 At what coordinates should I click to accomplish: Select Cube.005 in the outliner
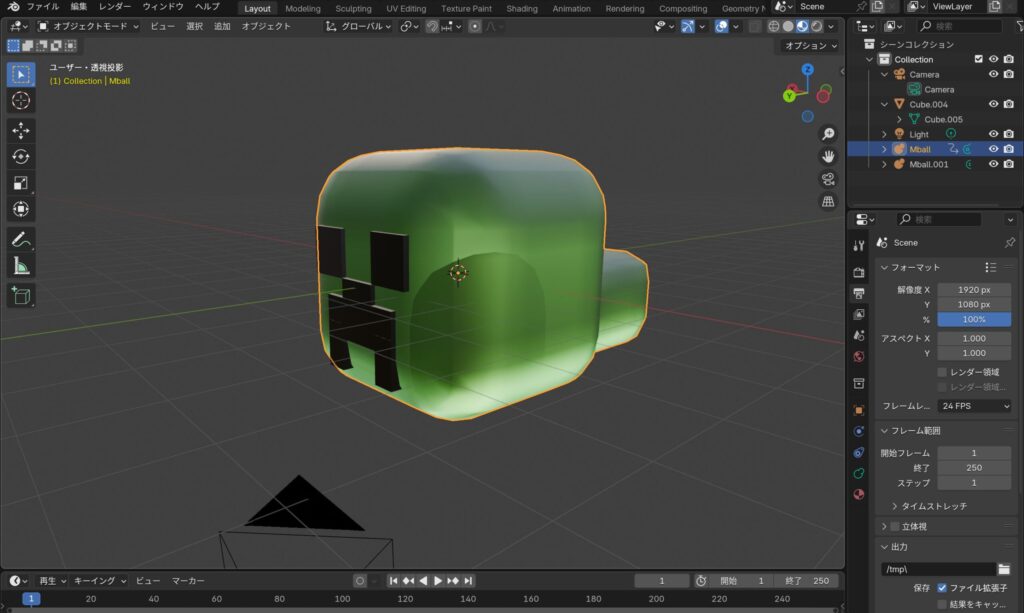[x=943, y=119]
